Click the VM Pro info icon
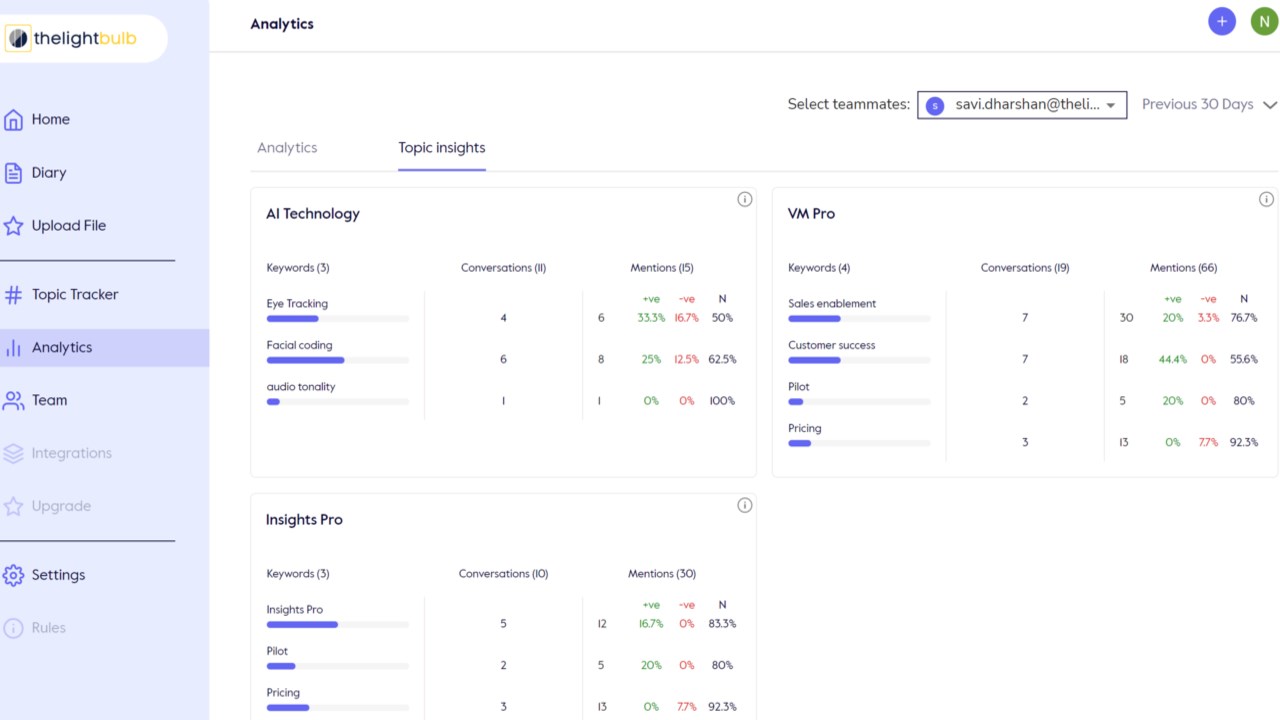 coord(1266,199)
